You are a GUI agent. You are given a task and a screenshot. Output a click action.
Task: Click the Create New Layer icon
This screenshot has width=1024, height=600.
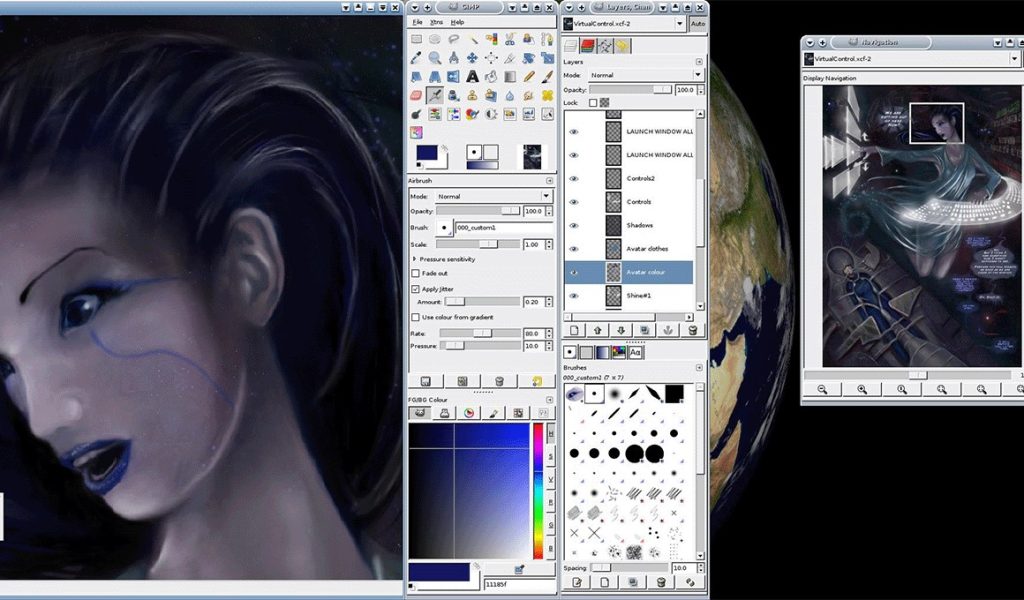574,330
